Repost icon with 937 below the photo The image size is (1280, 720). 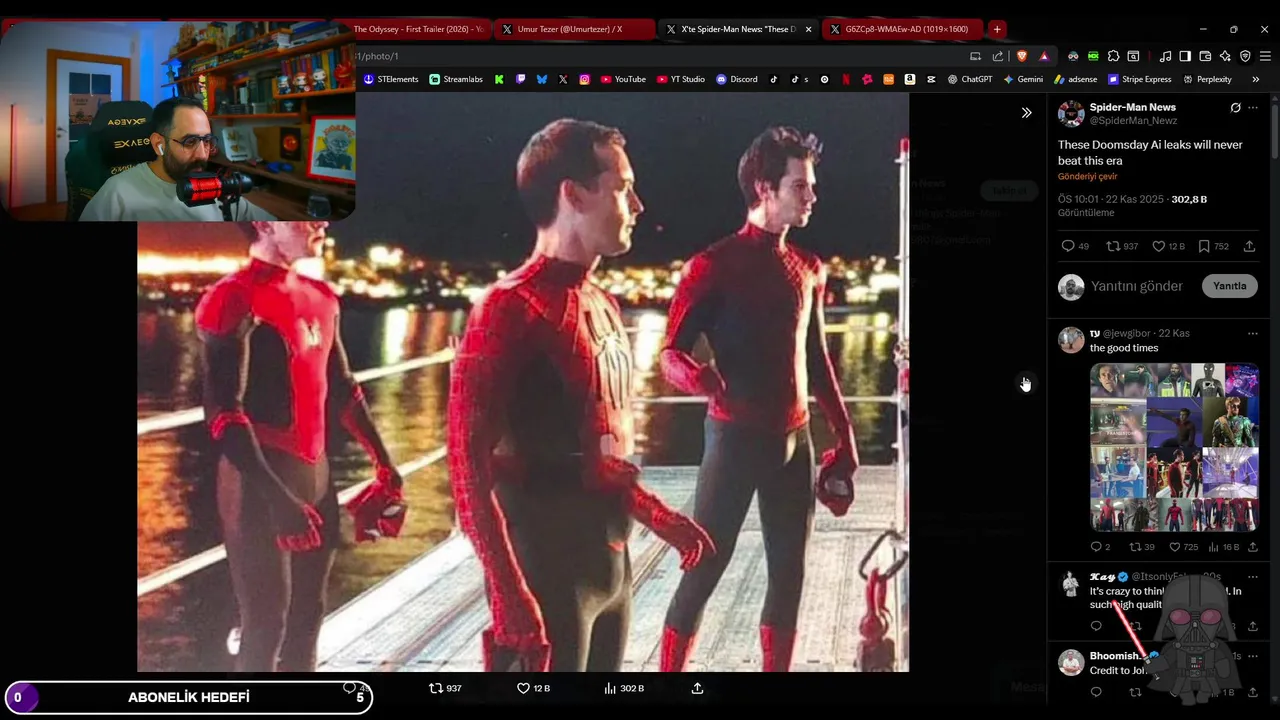(436, 688)
